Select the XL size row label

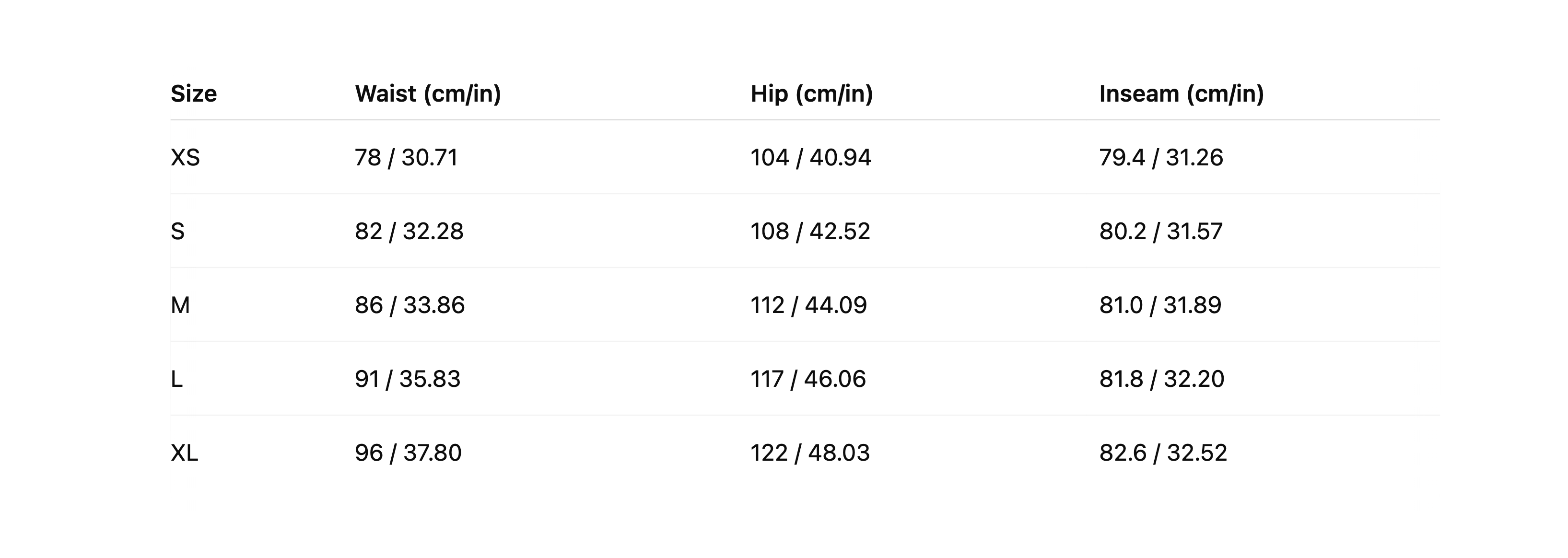(185, 453)
